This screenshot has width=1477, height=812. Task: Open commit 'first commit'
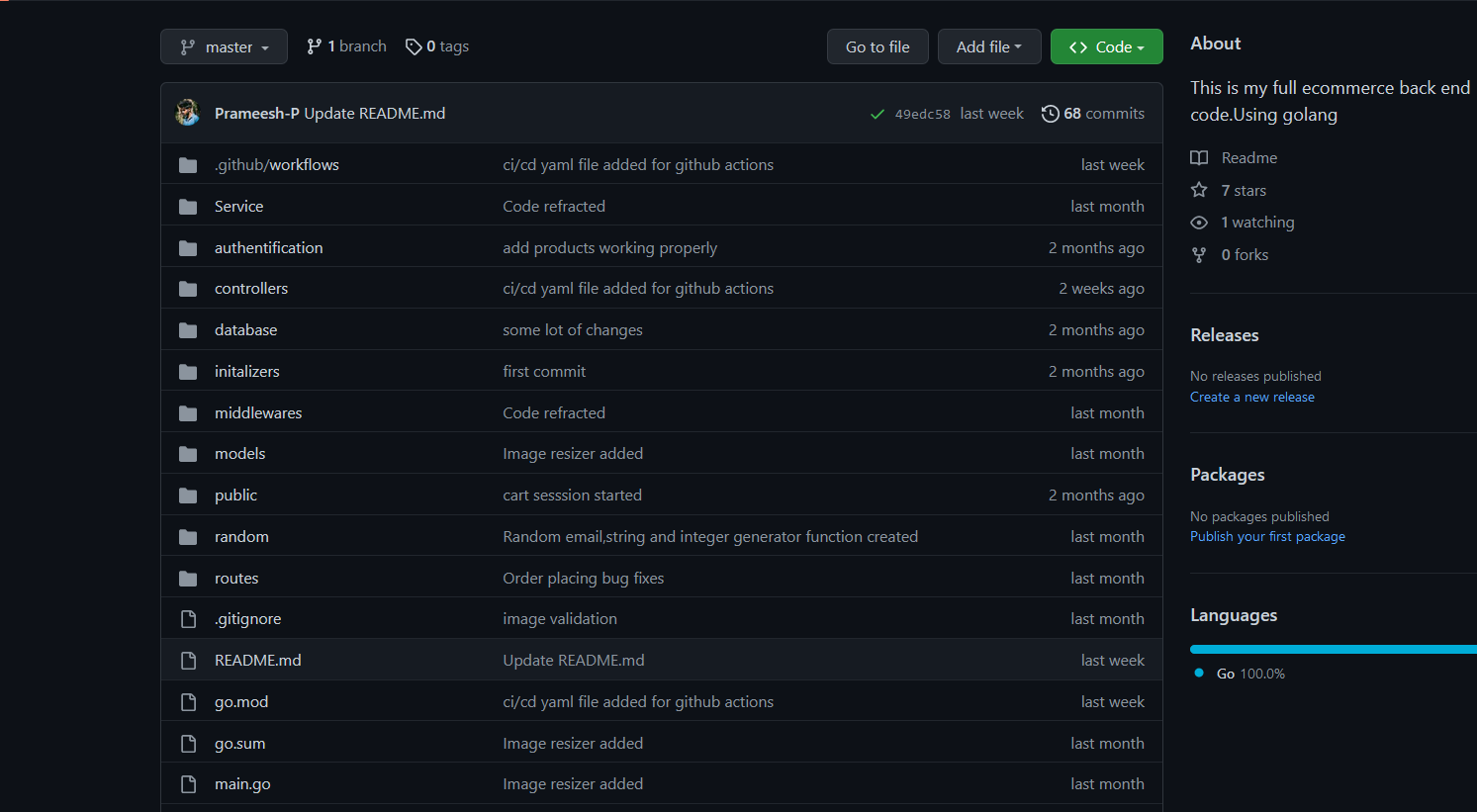click(x=544, y=372)
